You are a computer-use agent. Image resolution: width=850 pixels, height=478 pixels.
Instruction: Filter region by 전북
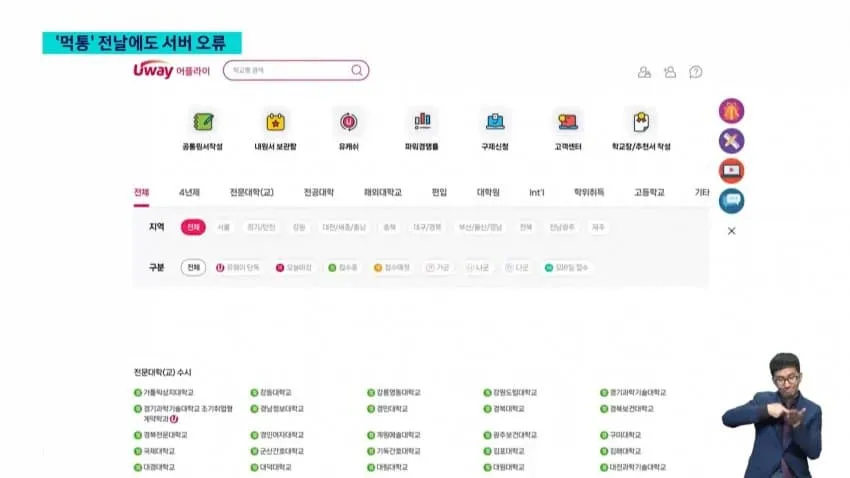coord(525,227)
